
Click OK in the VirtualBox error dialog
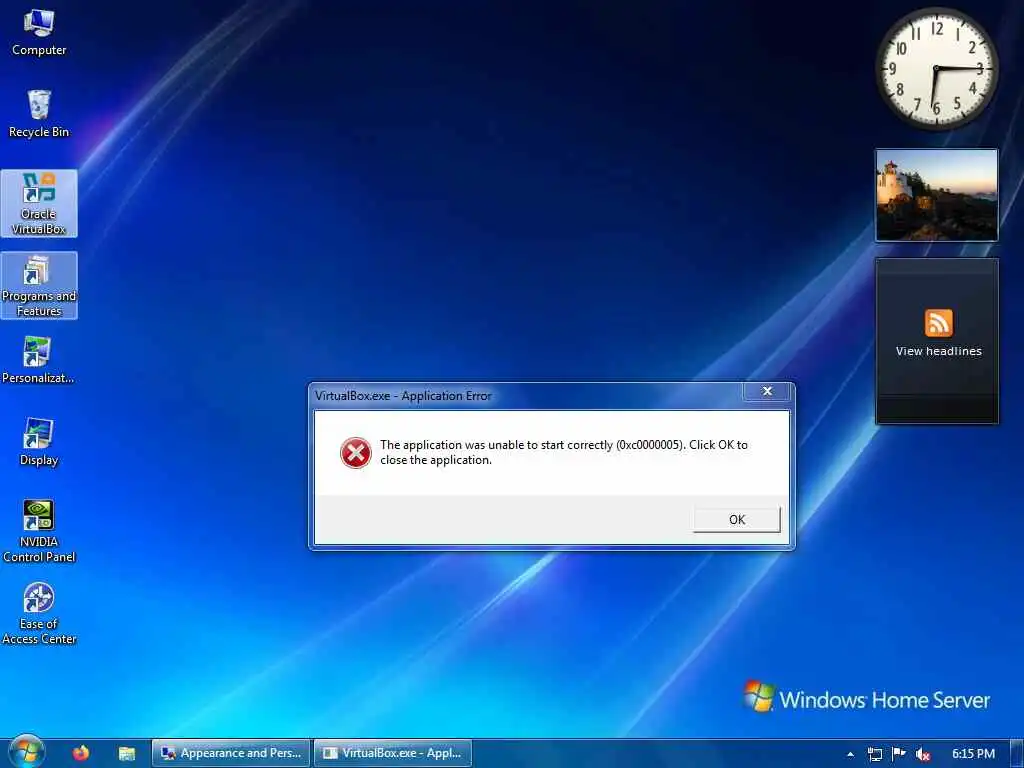(x=737, y=520)
